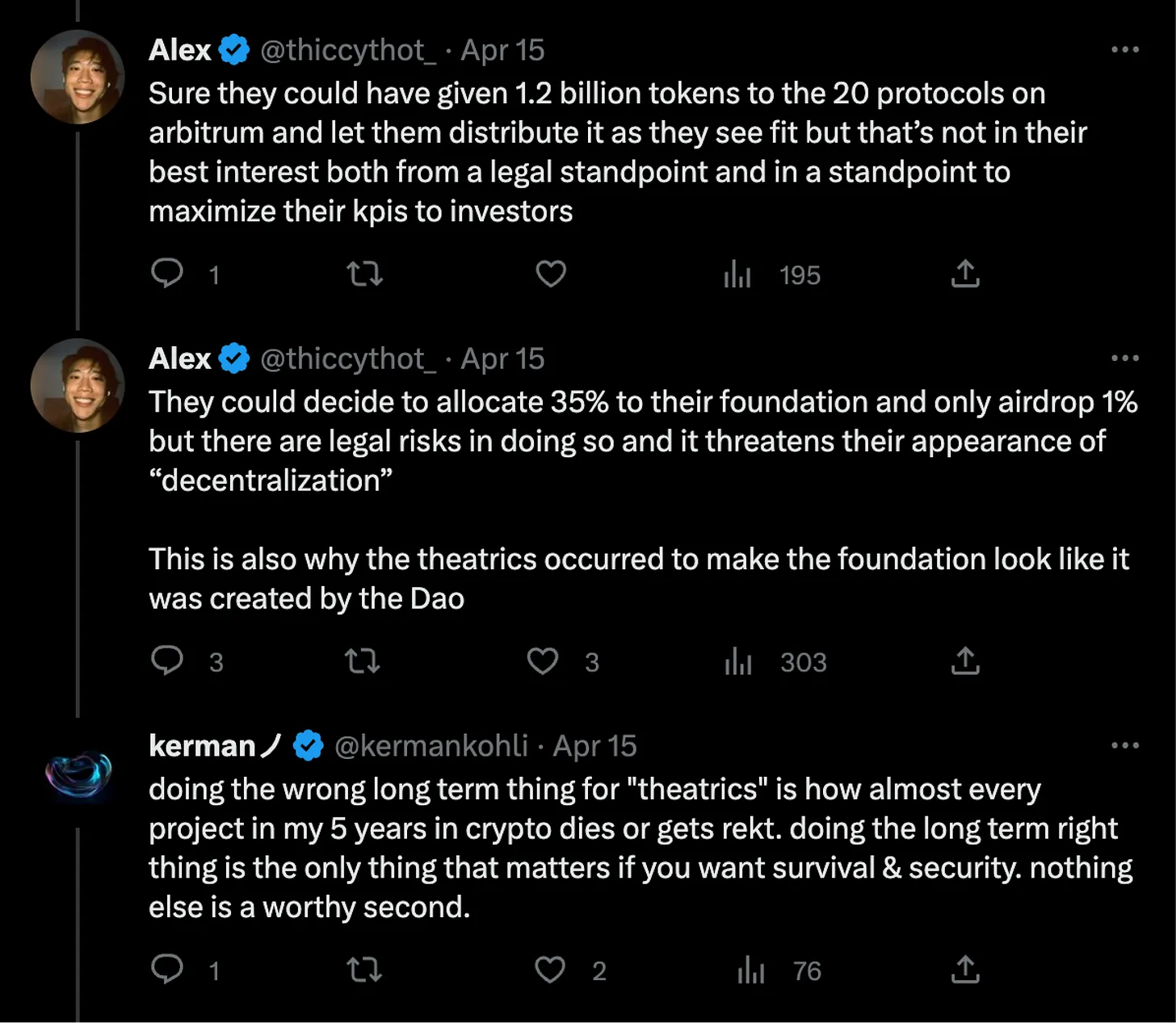Retweet Alex's tweet about decentralization theatrics
1176x1023 pixels.
tap(363, 662)
